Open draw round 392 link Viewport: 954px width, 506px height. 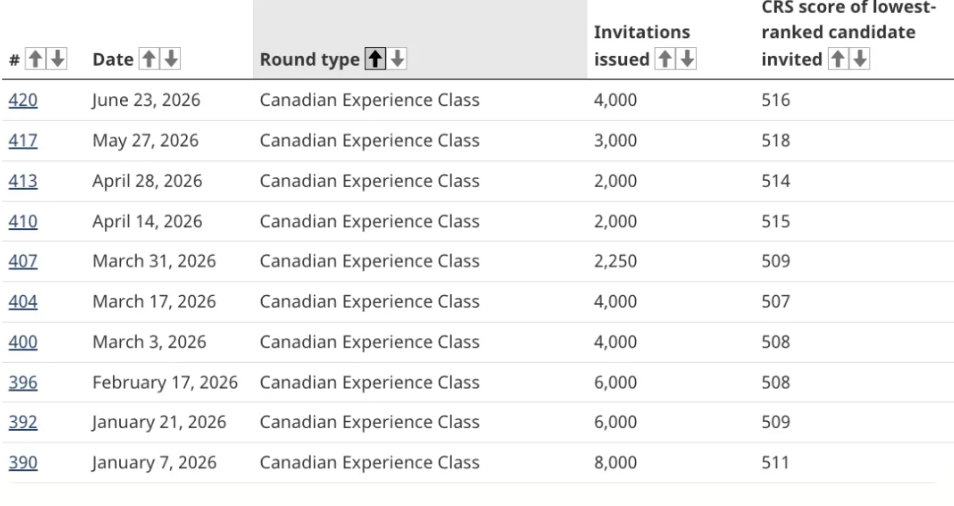pos(23,421)
